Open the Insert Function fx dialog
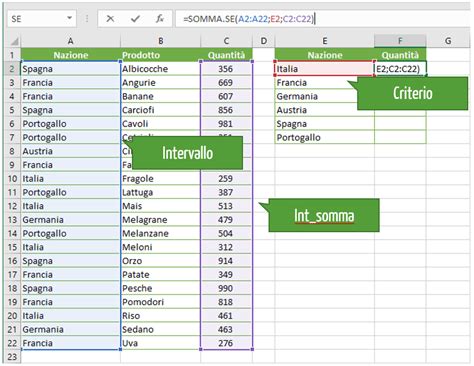Screen dimensions: 474x366 pyautogui.click(x=160, y=19)
